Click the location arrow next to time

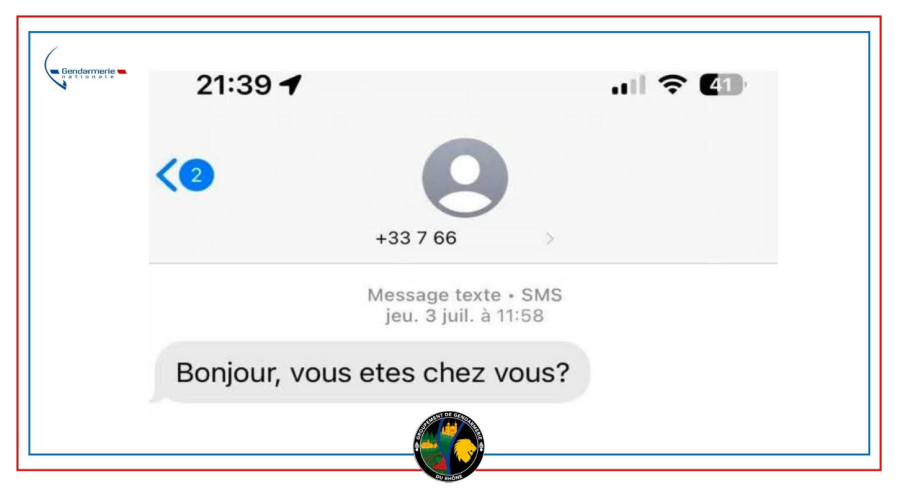(290, 84)
